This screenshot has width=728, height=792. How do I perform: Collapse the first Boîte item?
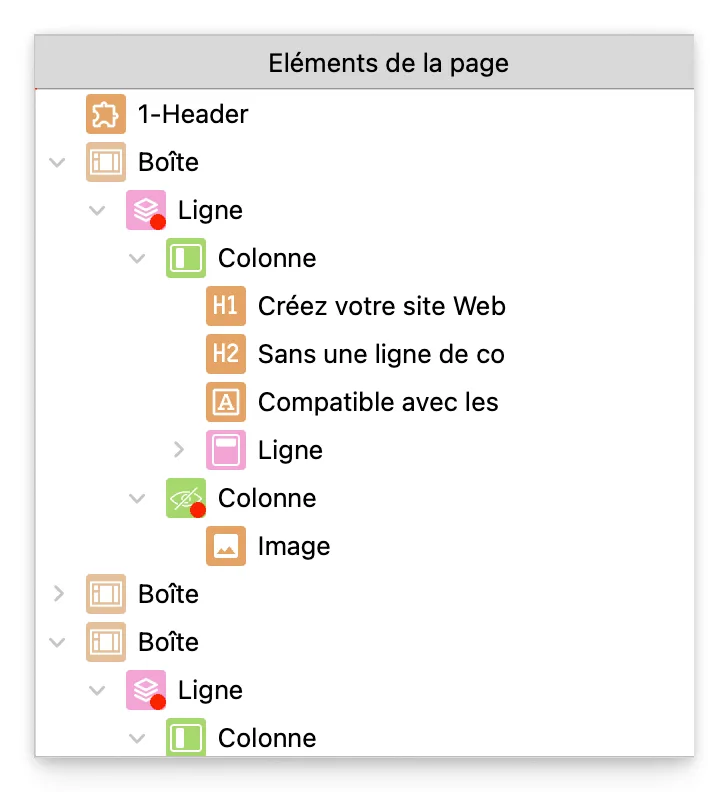click(x=58, y=162)
